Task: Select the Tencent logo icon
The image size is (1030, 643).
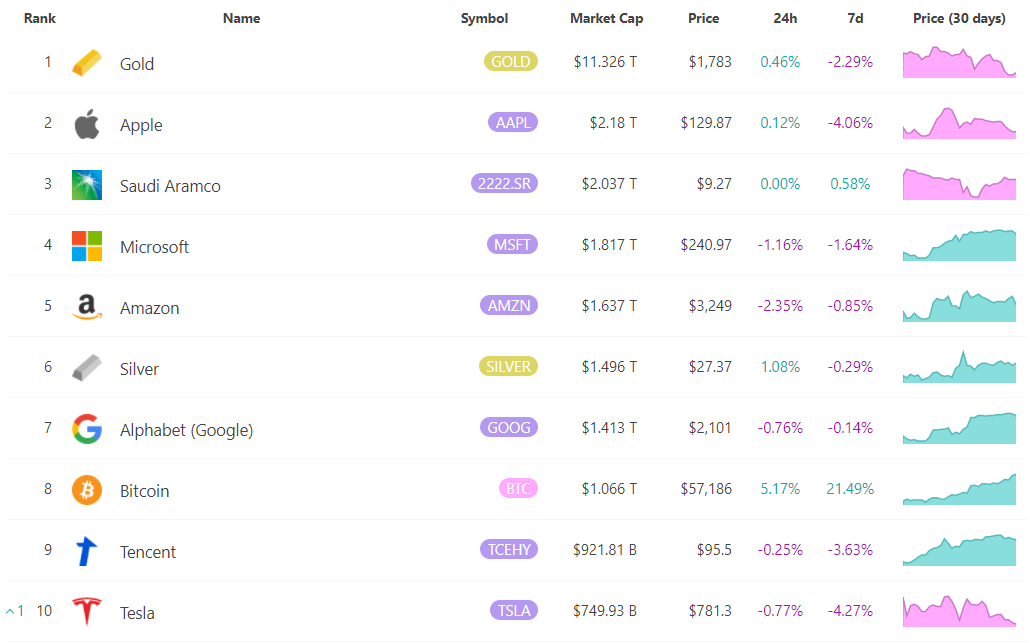Action: click(87, 551)
